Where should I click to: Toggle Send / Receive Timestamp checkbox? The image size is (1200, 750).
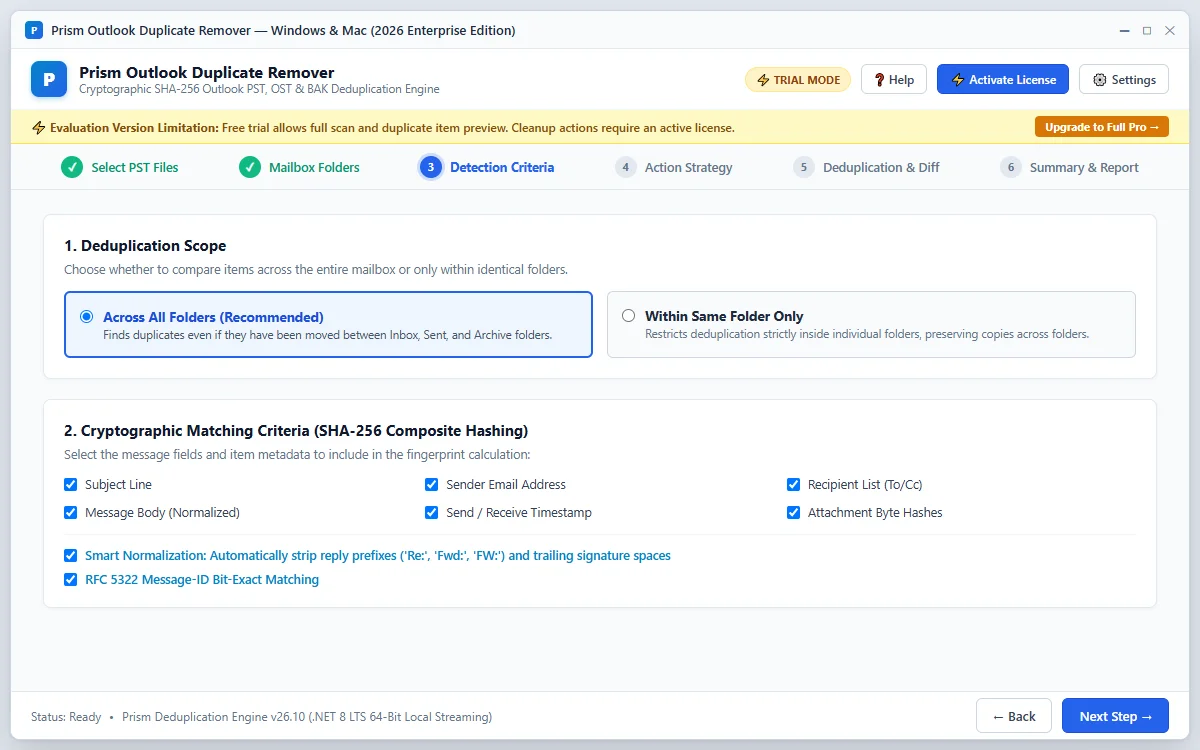[432, 512]
